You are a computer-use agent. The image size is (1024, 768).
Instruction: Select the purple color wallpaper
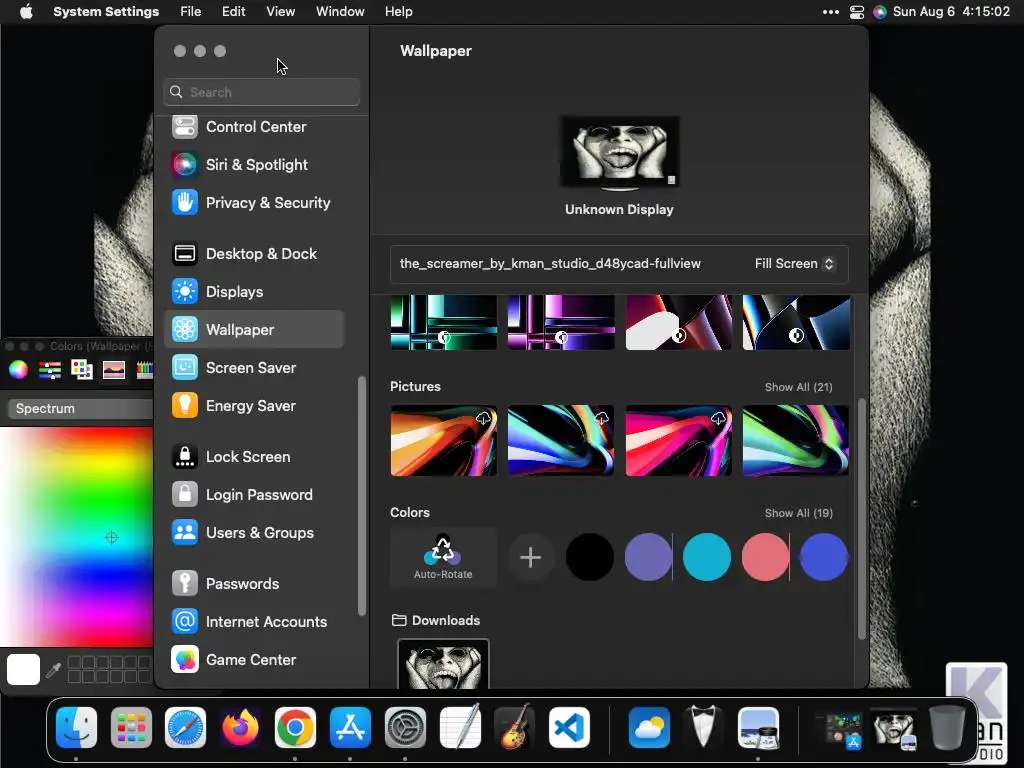pyautogui.click(x=648, y=557)
